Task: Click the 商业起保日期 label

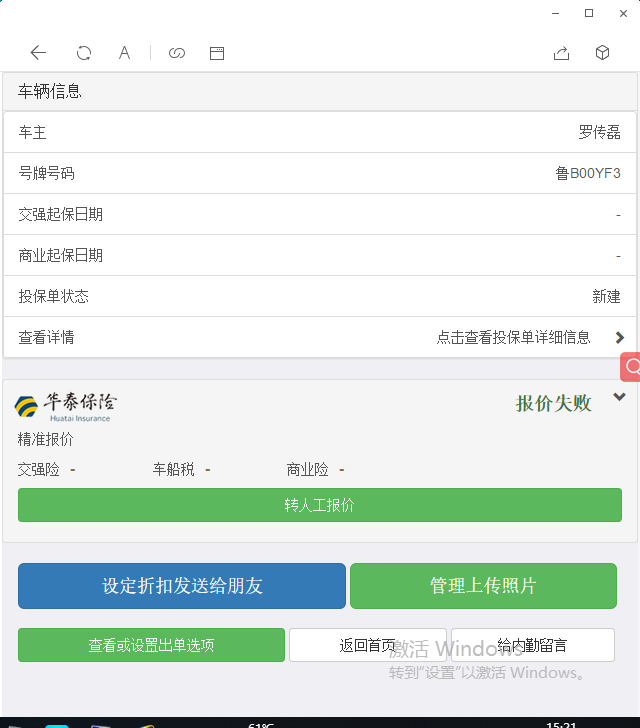Action: [x=61, y=255]
